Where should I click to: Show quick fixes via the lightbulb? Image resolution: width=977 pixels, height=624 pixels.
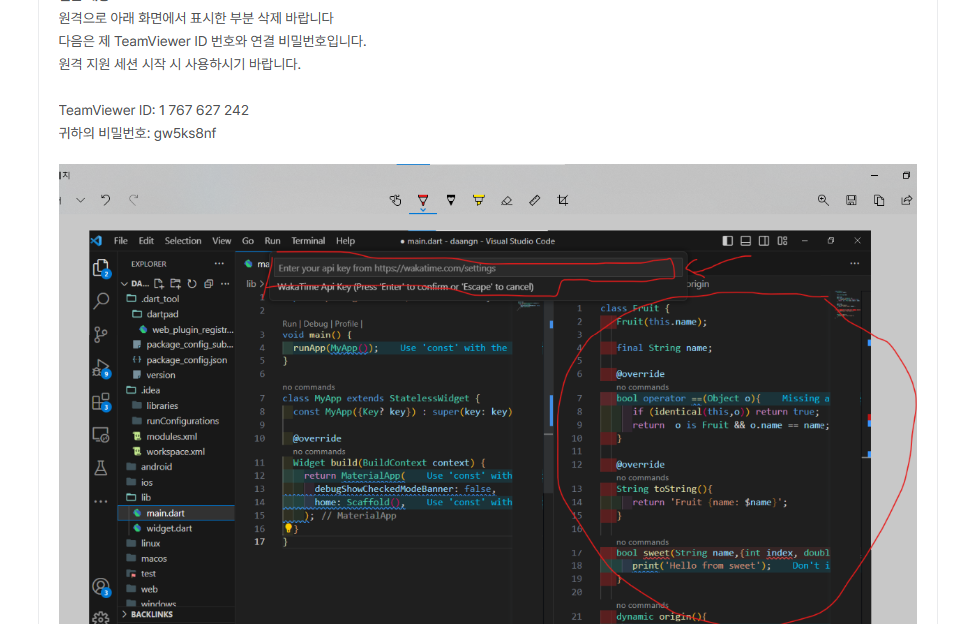[288, 529]
